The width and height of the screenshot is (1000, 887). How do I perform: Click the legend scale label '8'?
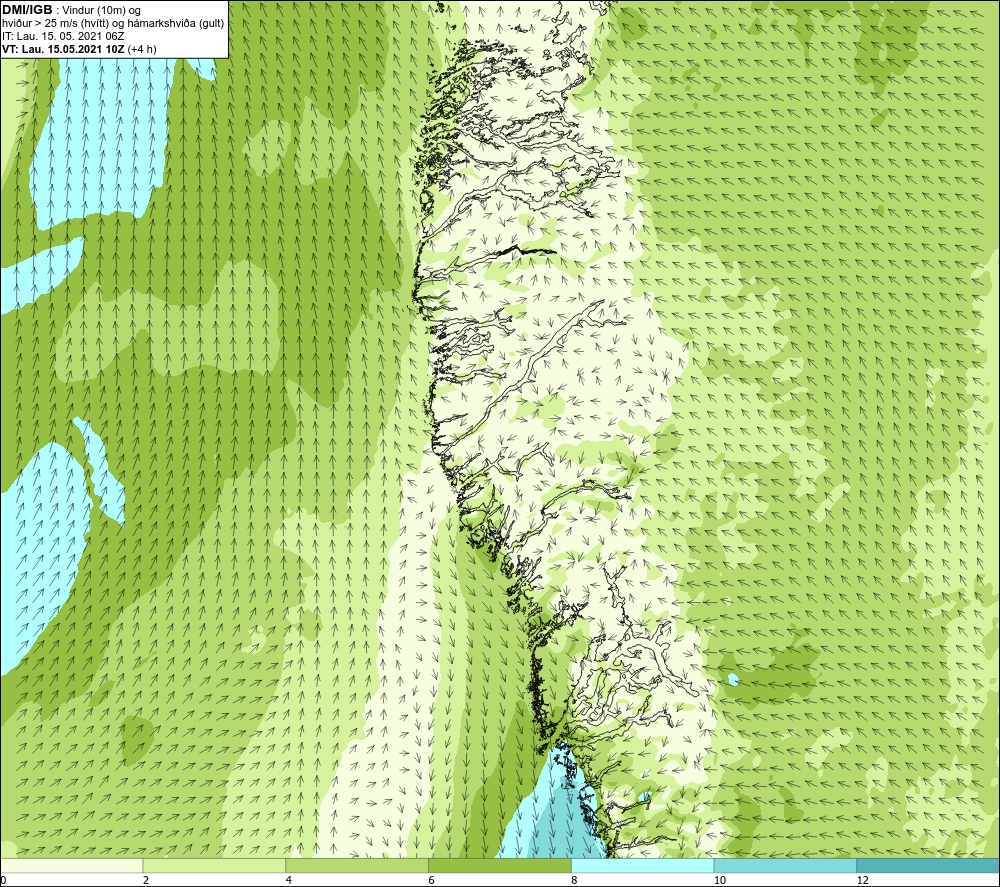[575, 880]
